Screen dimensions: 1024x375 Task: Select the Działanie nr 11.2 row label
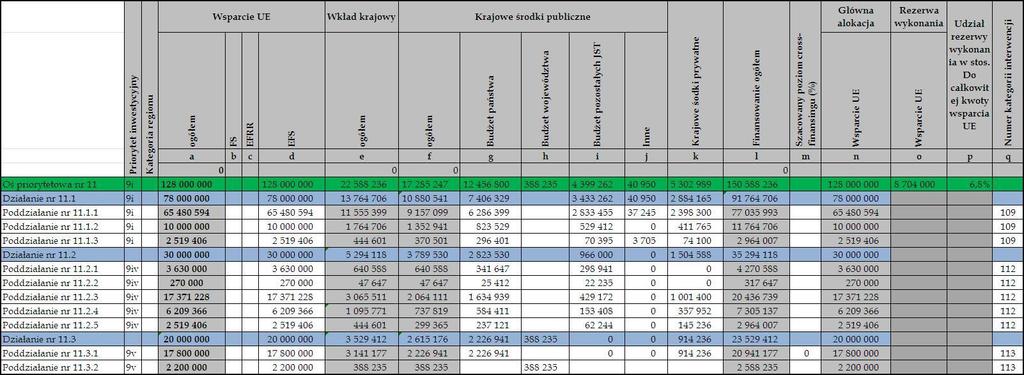(x=62, y=254)
